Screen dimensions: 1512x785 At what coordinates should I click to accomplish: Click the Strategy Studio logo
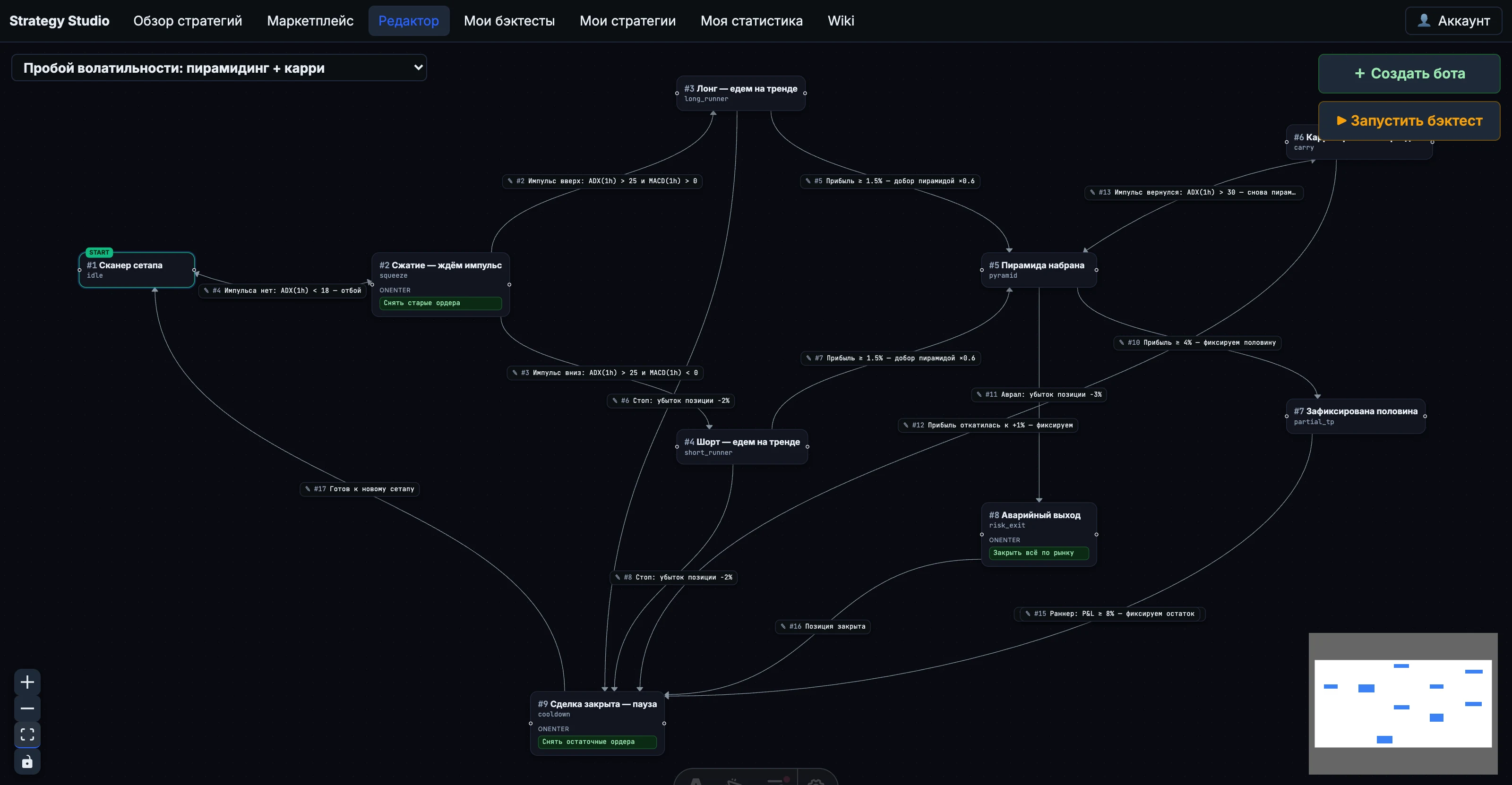coord(59,20)
